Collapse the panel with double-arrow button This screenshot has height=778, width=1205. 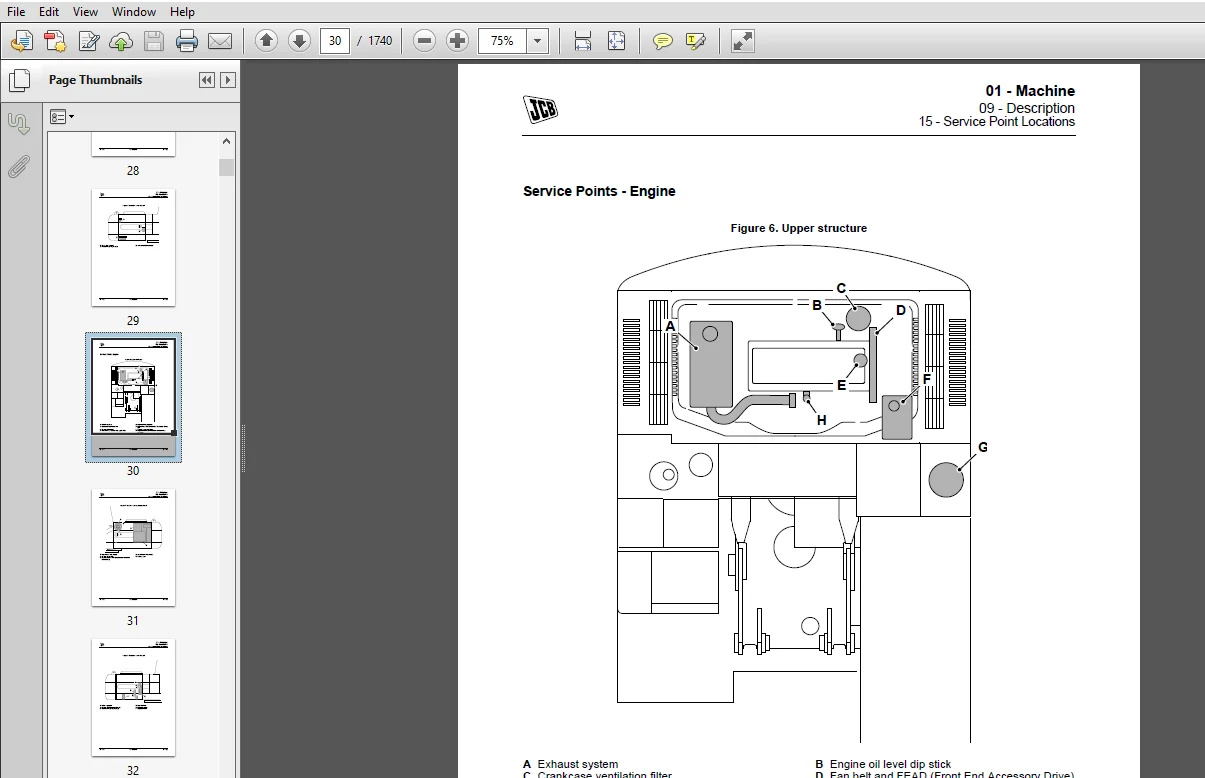point(207,80)
